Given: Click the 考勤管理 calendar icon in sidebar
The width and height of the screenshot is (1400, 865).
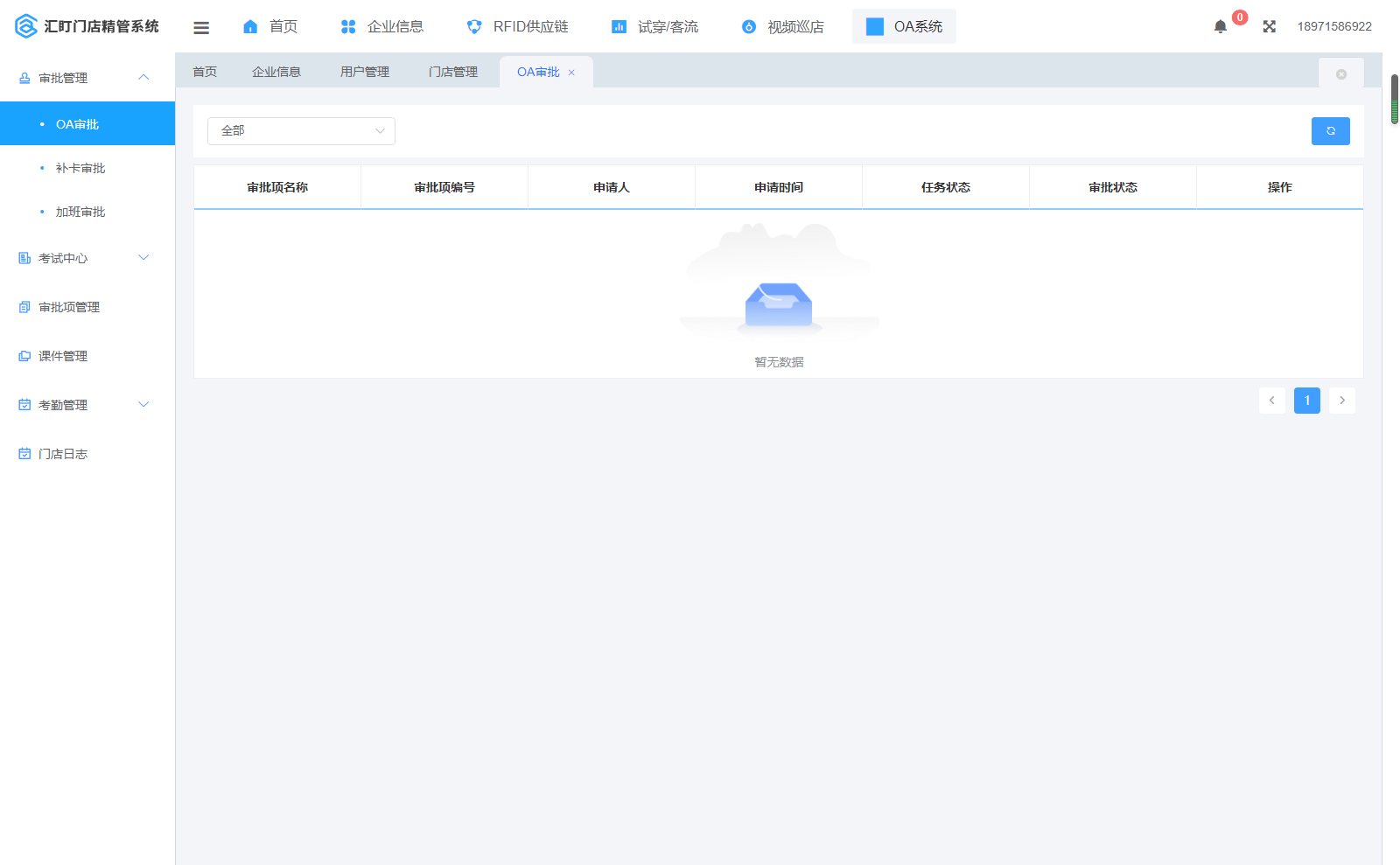Looking at the screenshot, I should [x=24, y=405].
